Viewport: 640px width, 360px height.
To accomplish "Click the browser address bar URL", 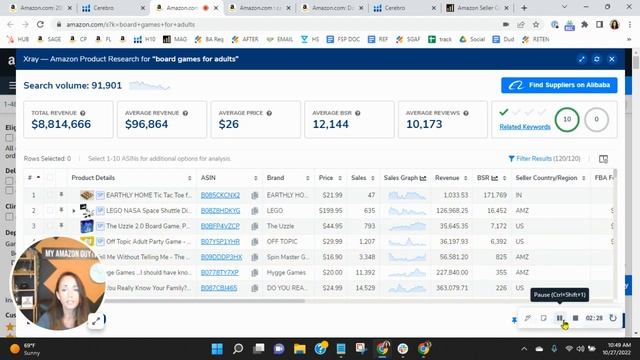I will pyautogui.click(x=131, y=24).
